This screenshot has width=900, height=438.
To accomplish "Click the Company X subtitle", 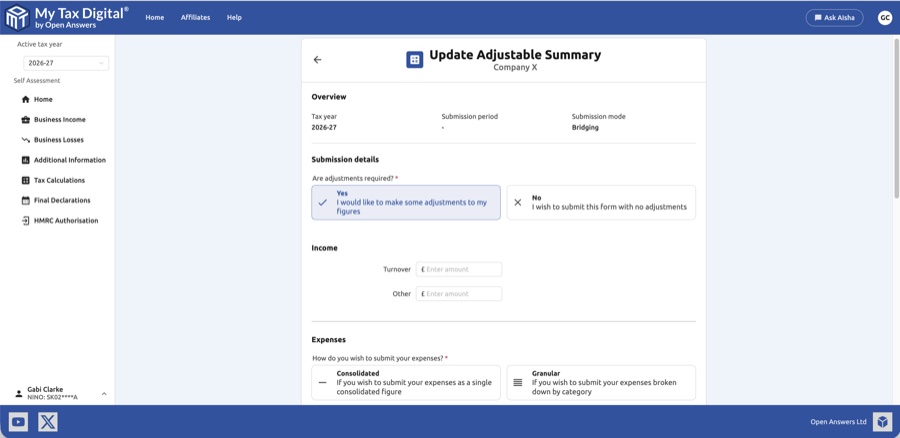I will [x=515, y=67].
